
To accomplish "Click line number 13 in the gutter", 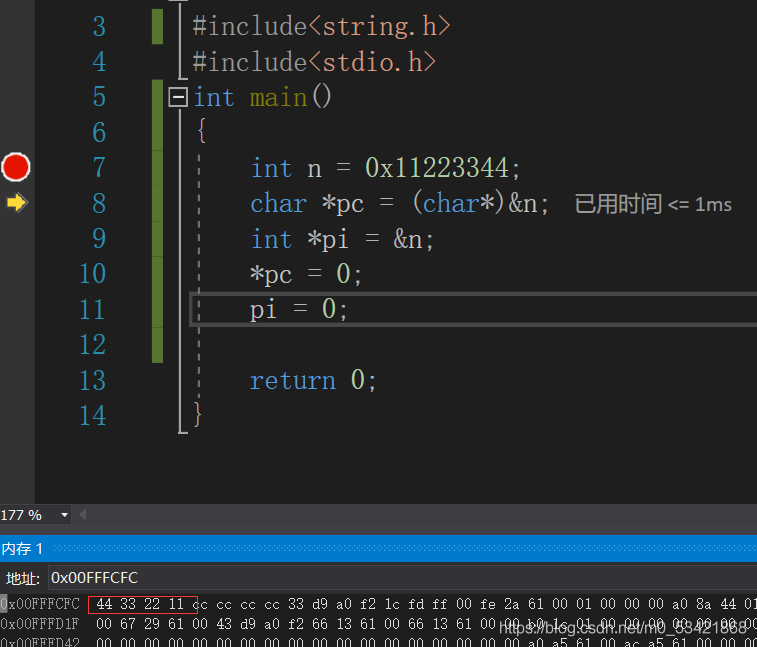I will (x=92, y=380).
